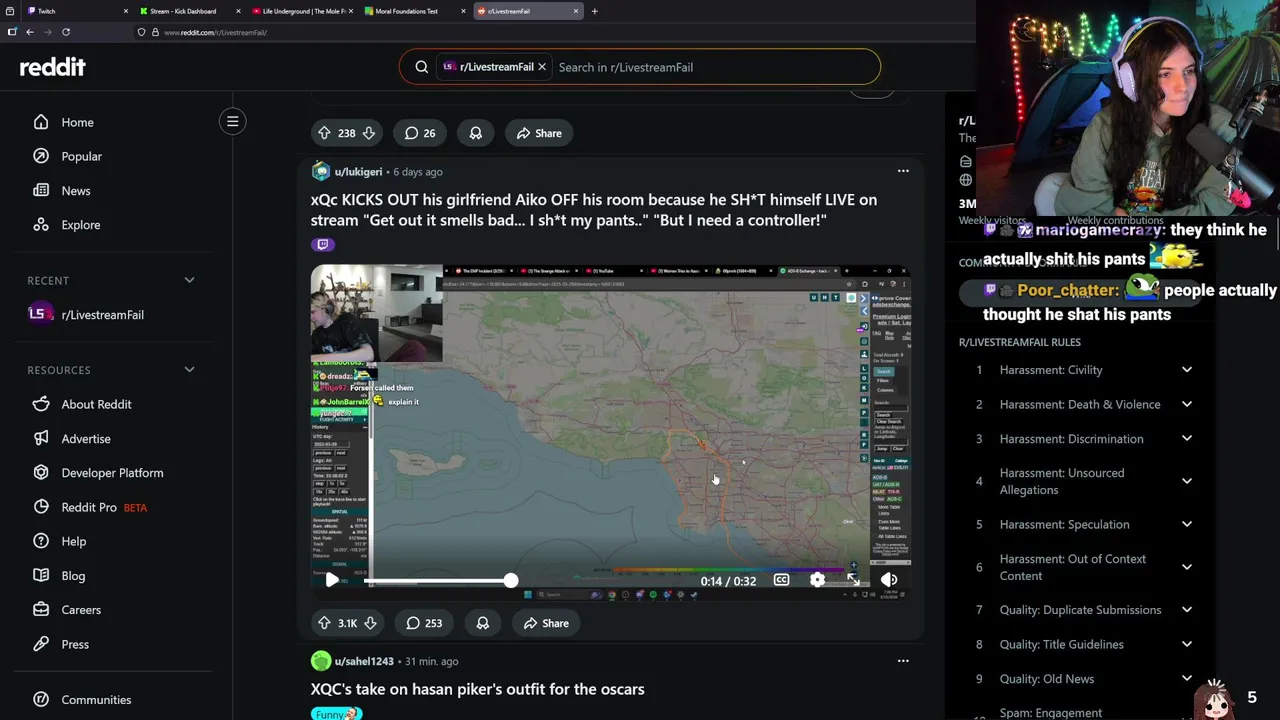This screenshot has width=1280, height=720.
Task: Downvote the post with 238 votes
Action: (369, 133)
